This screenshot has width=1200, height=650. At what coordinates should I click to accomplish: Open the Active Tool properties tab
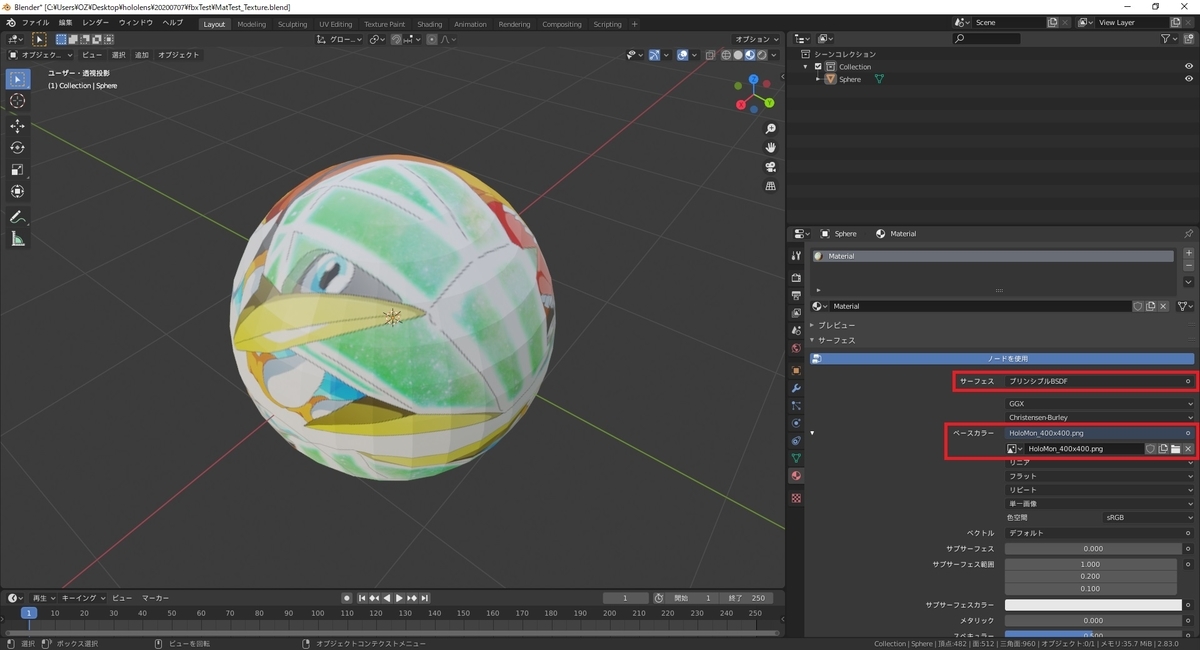click(796, 256)
